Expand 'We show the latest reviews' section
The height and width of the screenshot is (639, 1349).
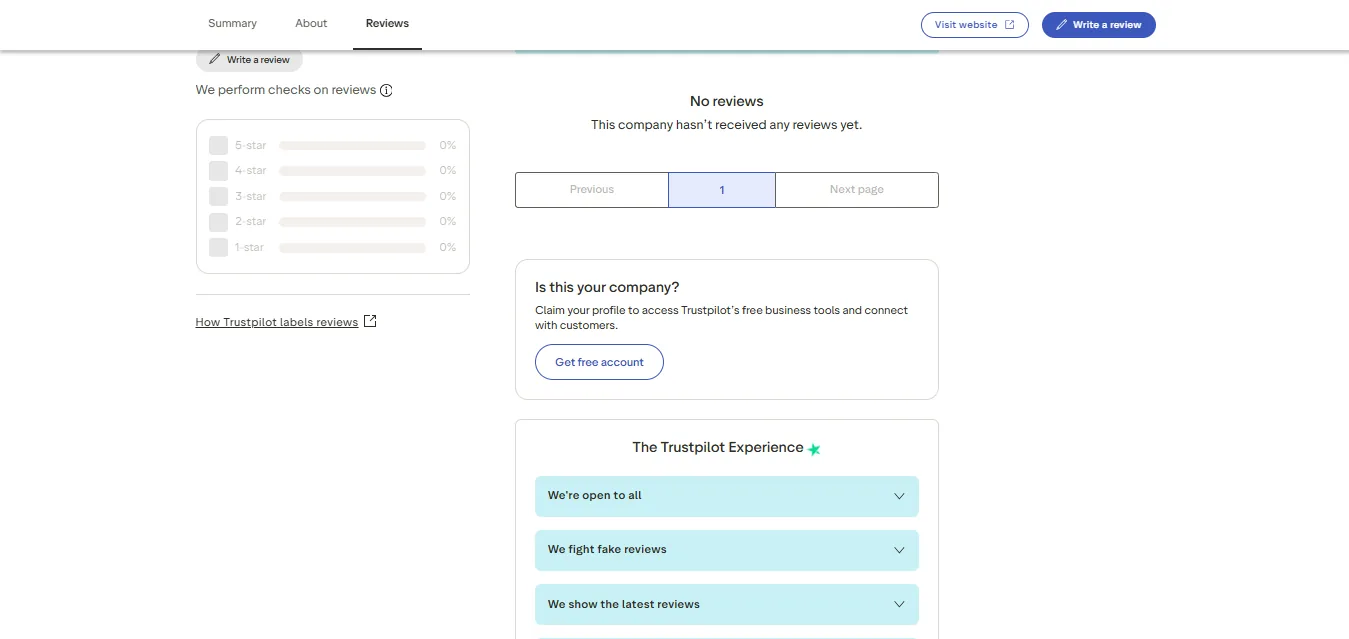[x=727, y=604]
